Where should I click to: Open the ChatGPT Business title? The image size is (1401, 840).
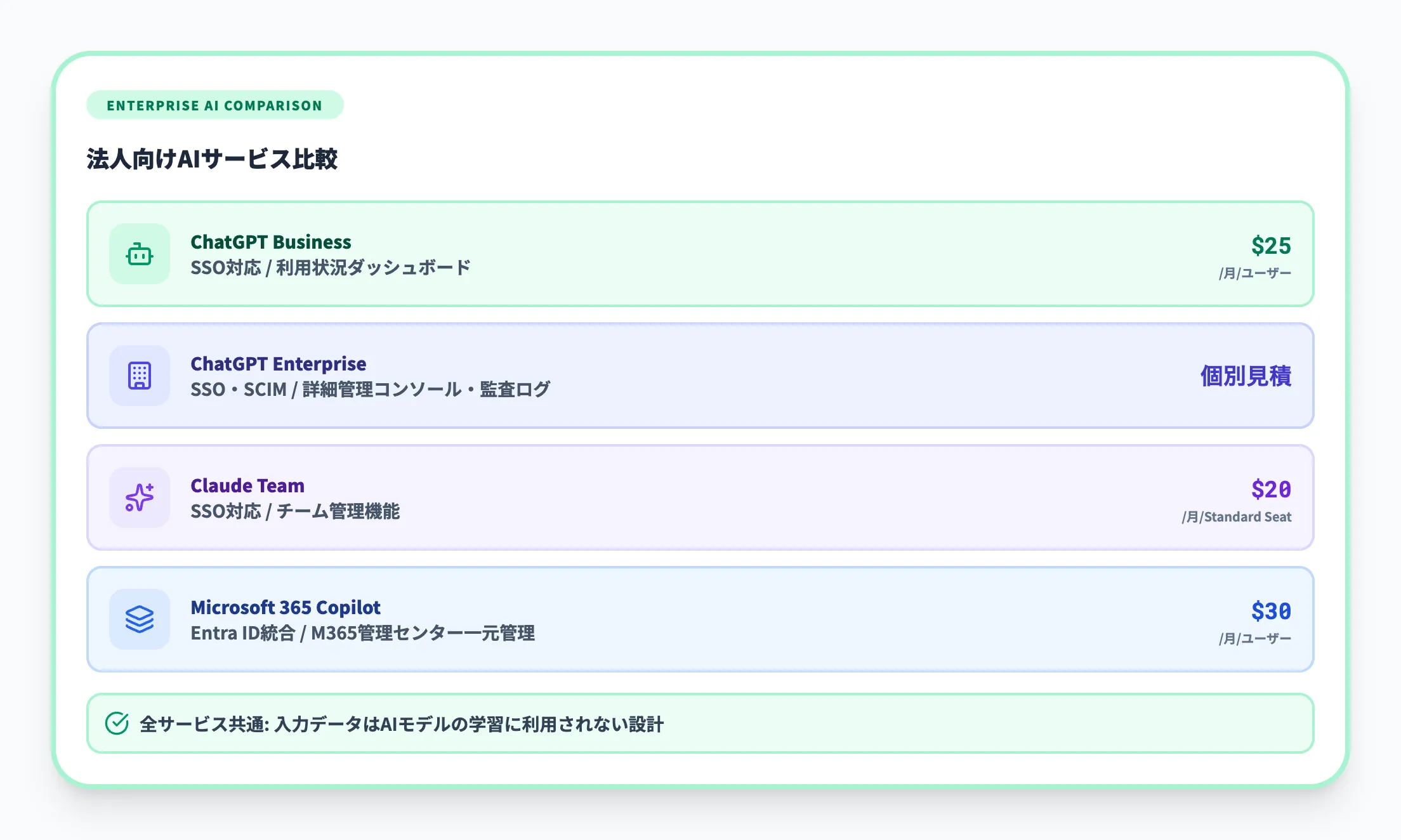pyautogui.click(x=271, y=242)
